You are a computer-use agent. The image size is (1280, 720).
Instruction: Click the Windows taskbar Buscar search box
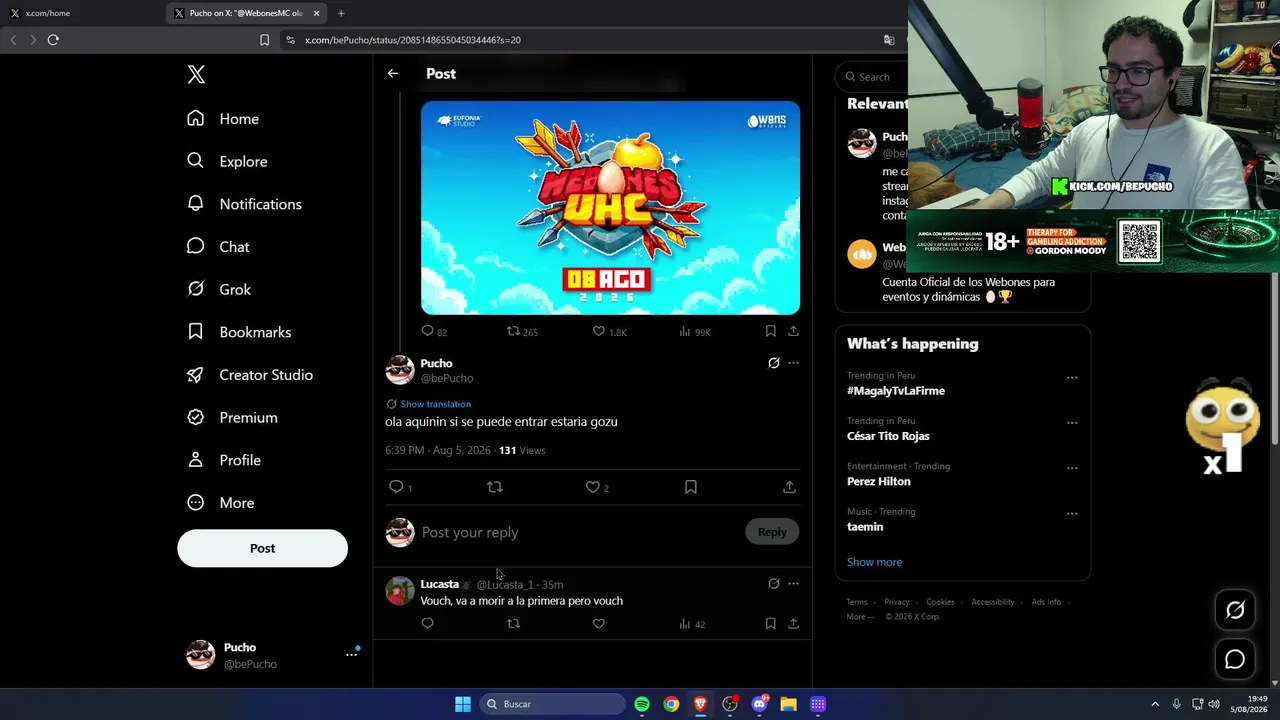(x=552, y=704)
